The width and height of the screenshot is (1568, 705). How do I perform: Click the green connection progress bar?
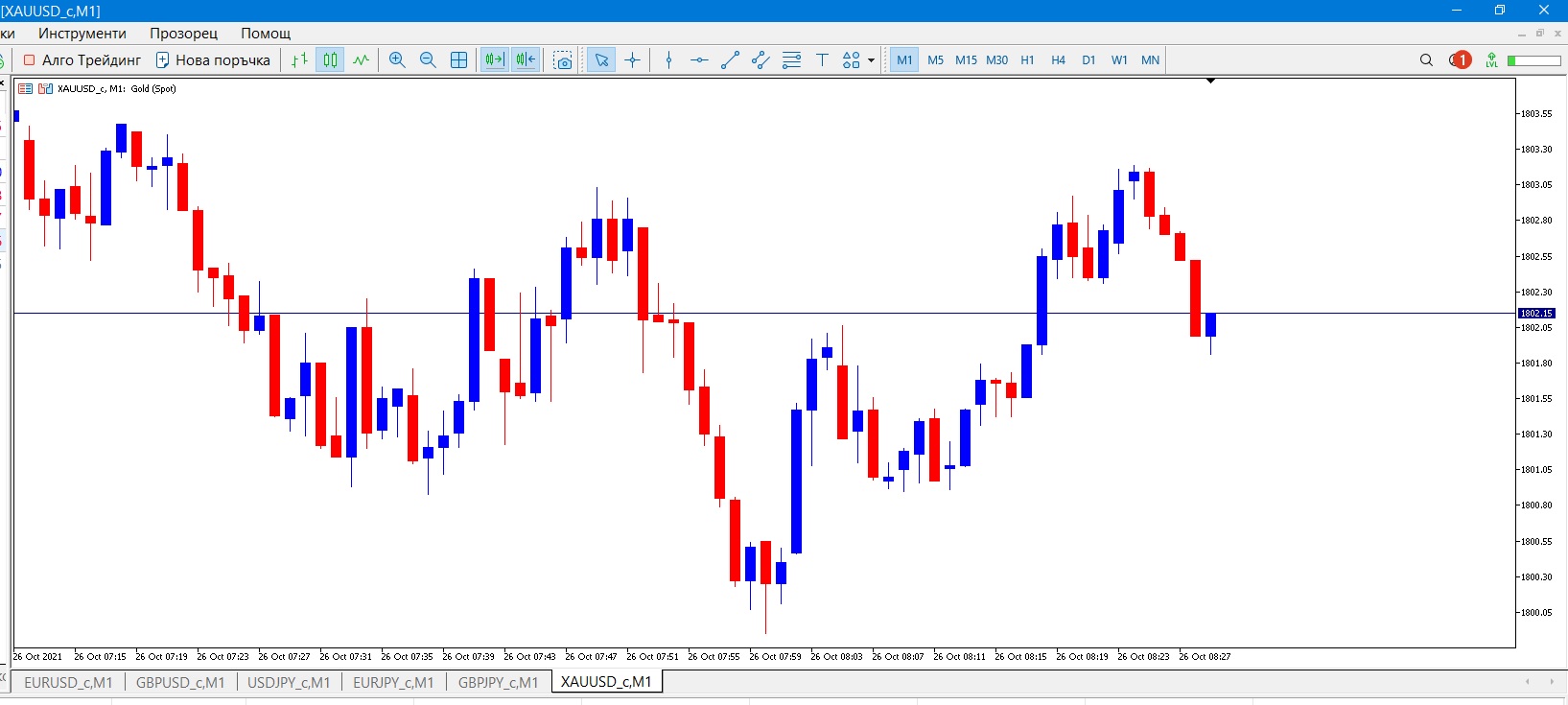(1533, 60)
